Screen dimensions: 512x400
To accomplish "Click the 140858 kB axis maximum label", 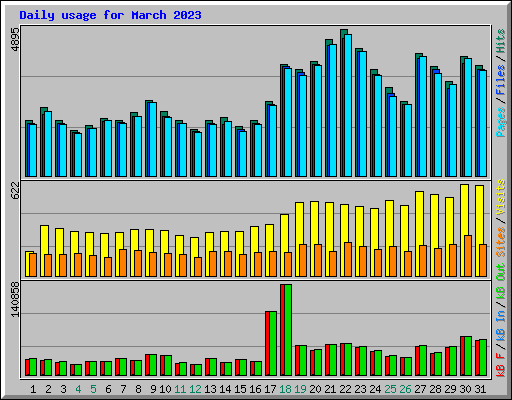I will pos(15,299).
